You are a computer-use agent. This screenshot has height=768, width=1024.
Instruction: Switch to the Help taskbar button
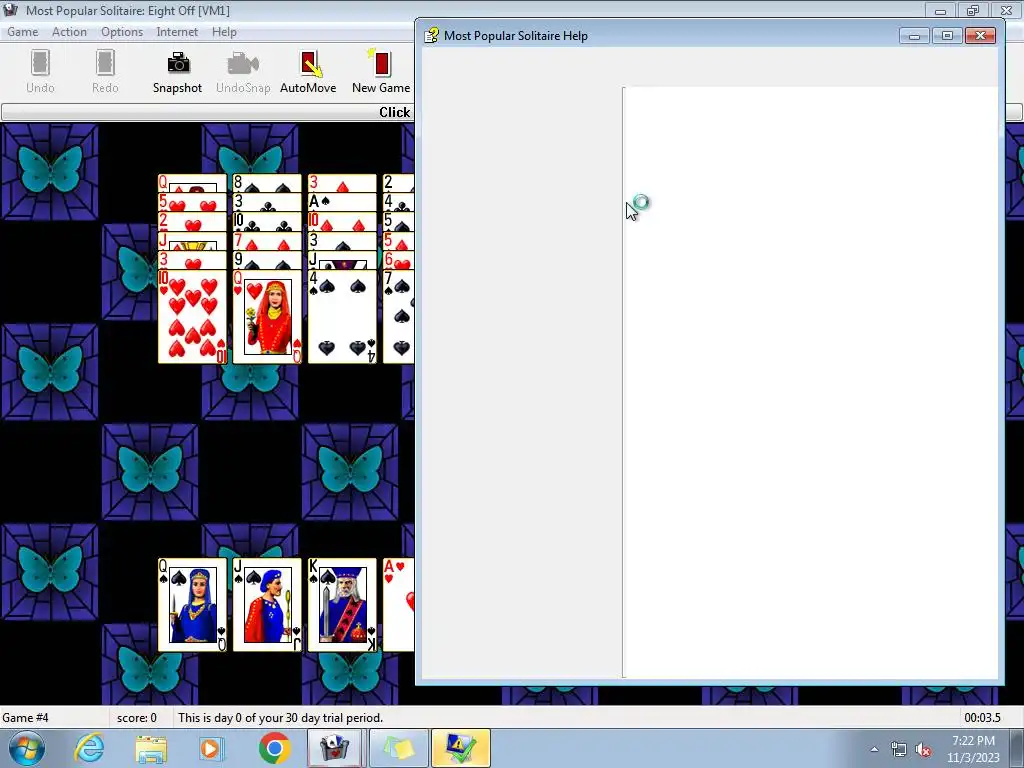[460, 748]
